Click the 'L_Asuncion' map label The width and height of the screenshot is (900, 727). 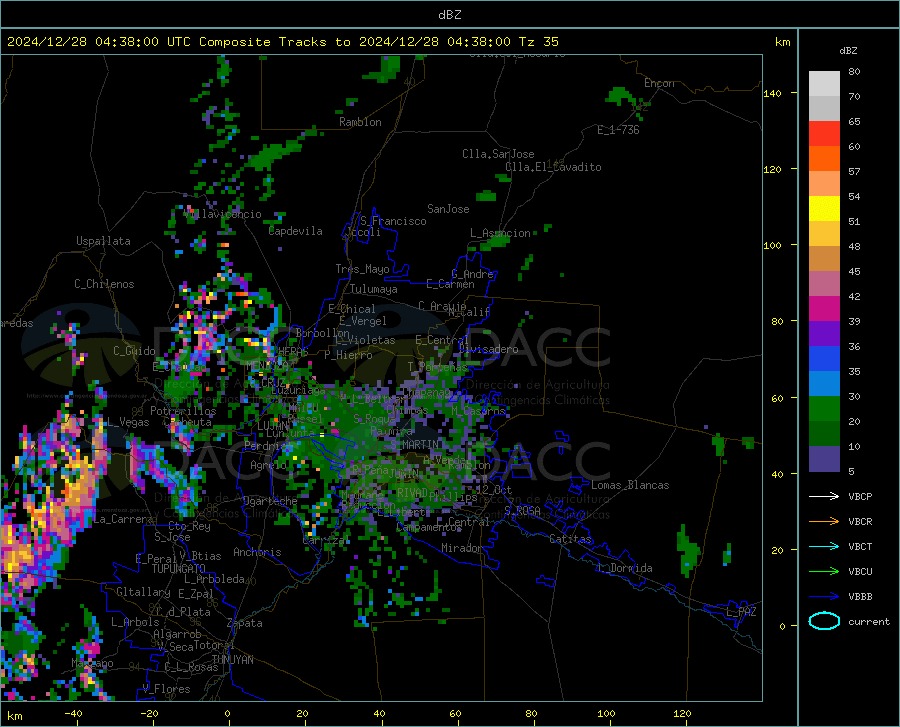pyautogui.click(x=500, y=233)
